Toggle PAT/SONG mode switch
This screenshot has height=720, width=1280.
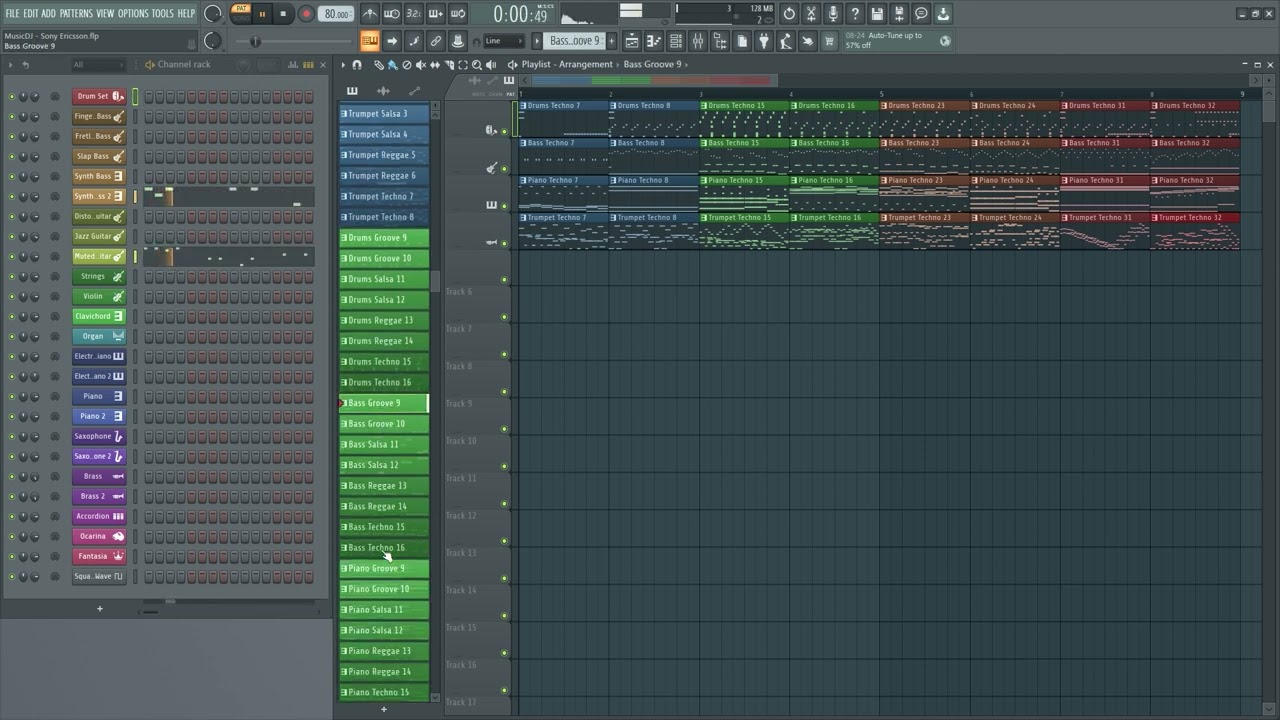[x=241, y=13]
